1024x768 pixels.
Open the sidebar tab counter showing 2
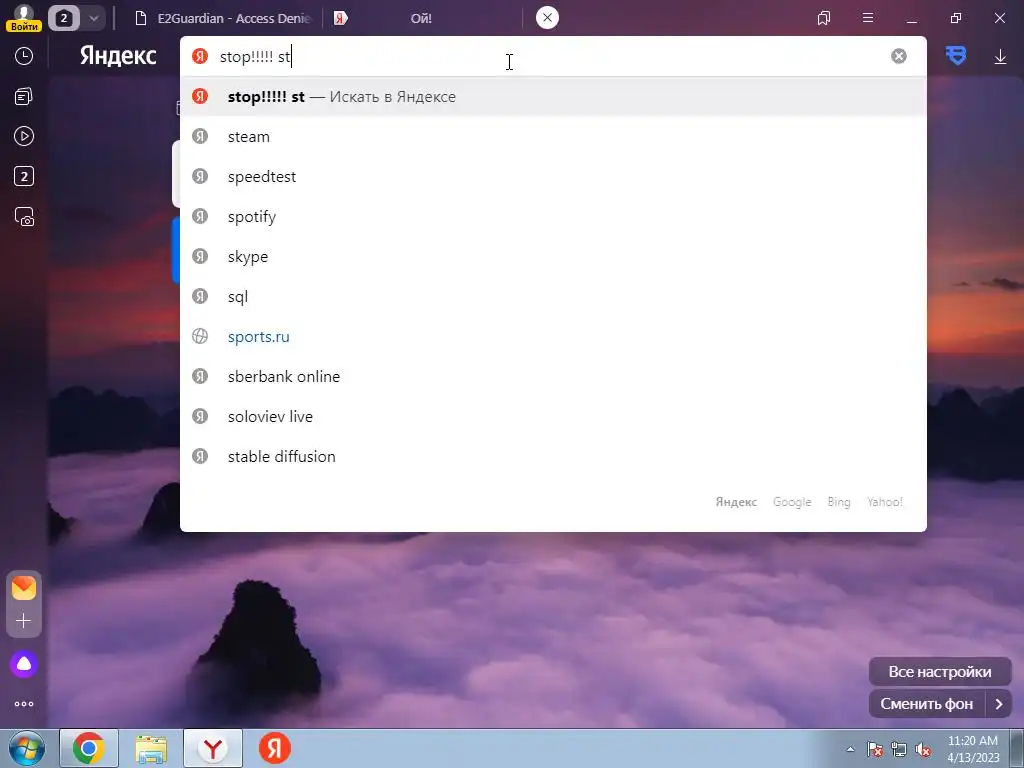24,176
